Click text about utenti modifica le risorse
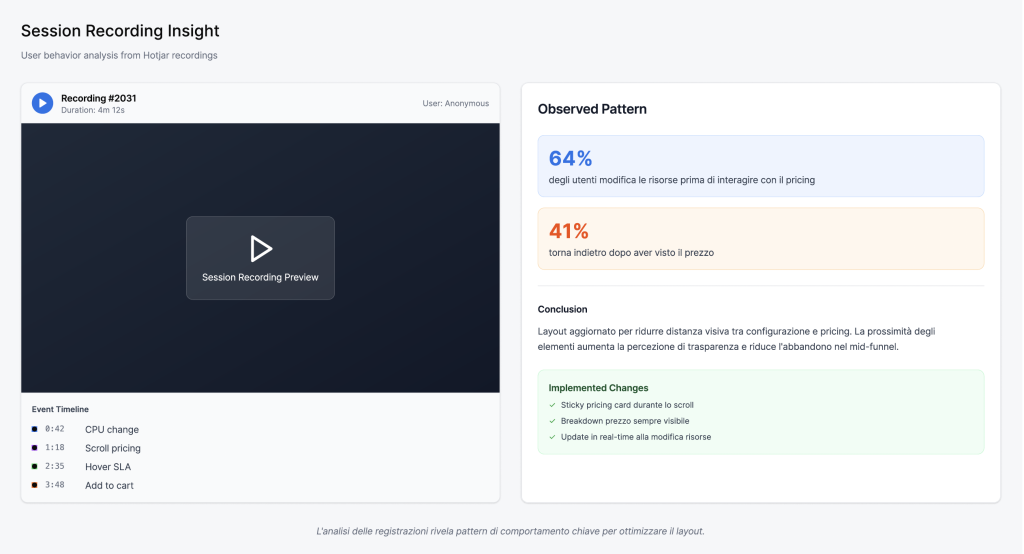This screenshot has height=554, width=1024. pos(682,180)
